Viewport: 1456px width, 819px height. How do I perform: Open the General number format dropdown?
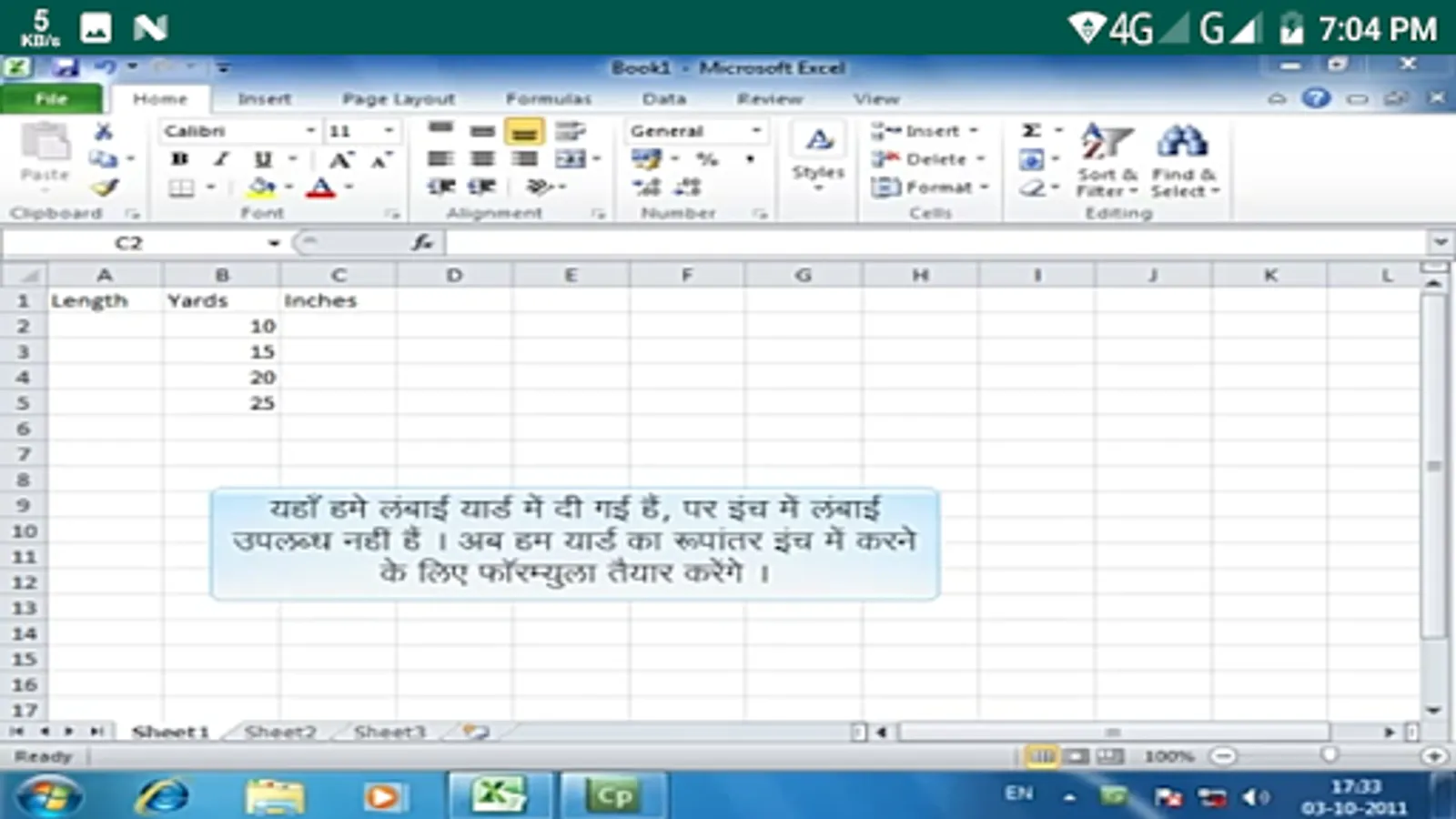point(755,131)
